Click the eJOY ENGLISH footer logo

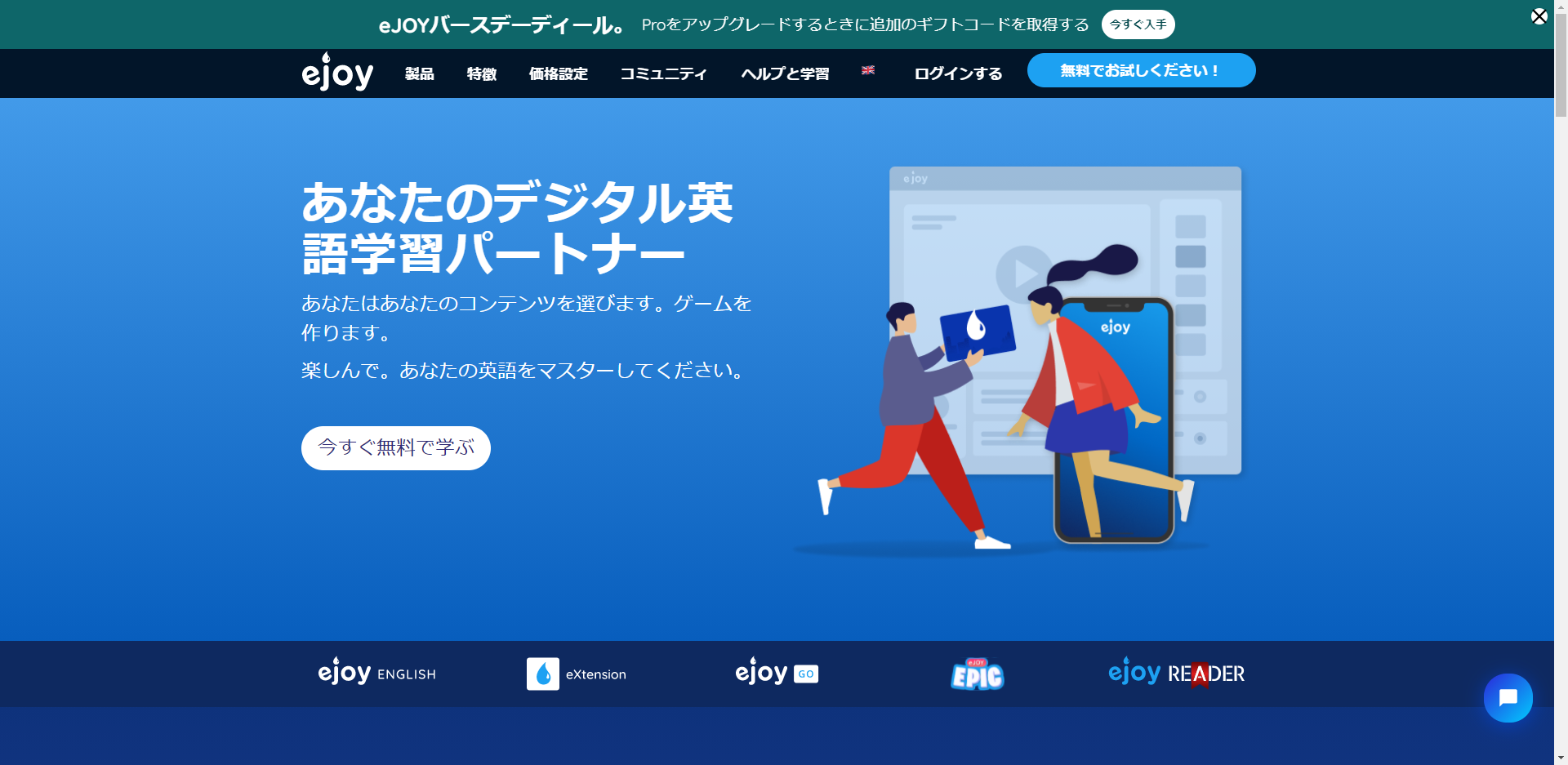click(377, 674)
